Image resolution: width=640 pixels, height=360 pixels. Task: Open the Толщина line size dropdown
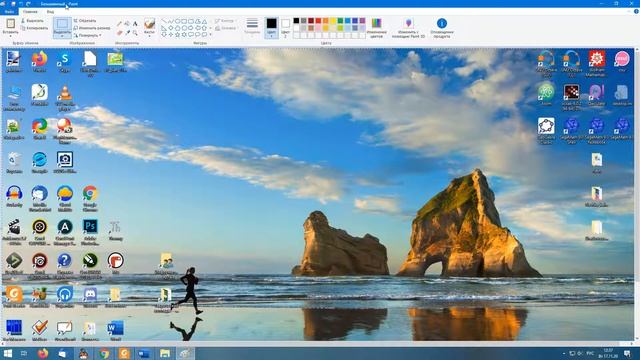[252, 27]
